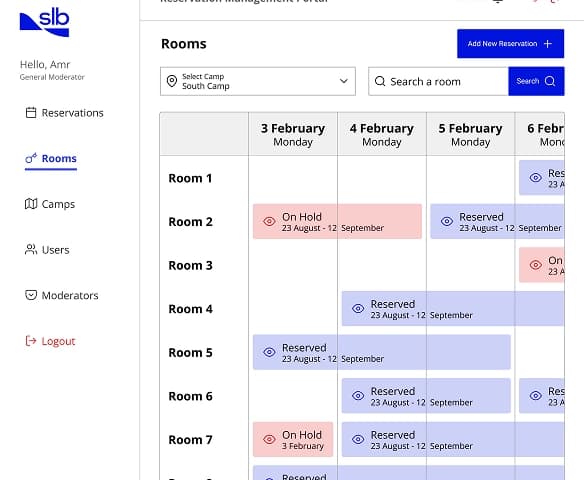Click Logout in the sidebar
Screen dimensions: 584x480
click(x=50, y=341)
